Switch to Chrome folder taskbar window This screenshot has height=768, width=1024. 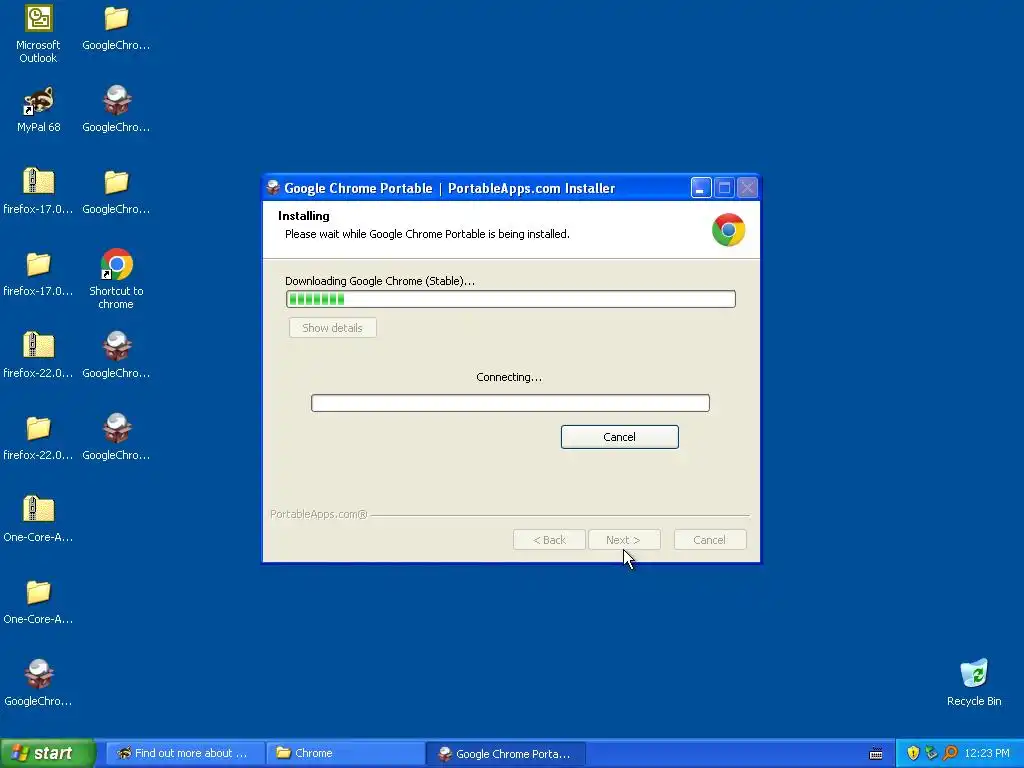[x=345, y=753]
